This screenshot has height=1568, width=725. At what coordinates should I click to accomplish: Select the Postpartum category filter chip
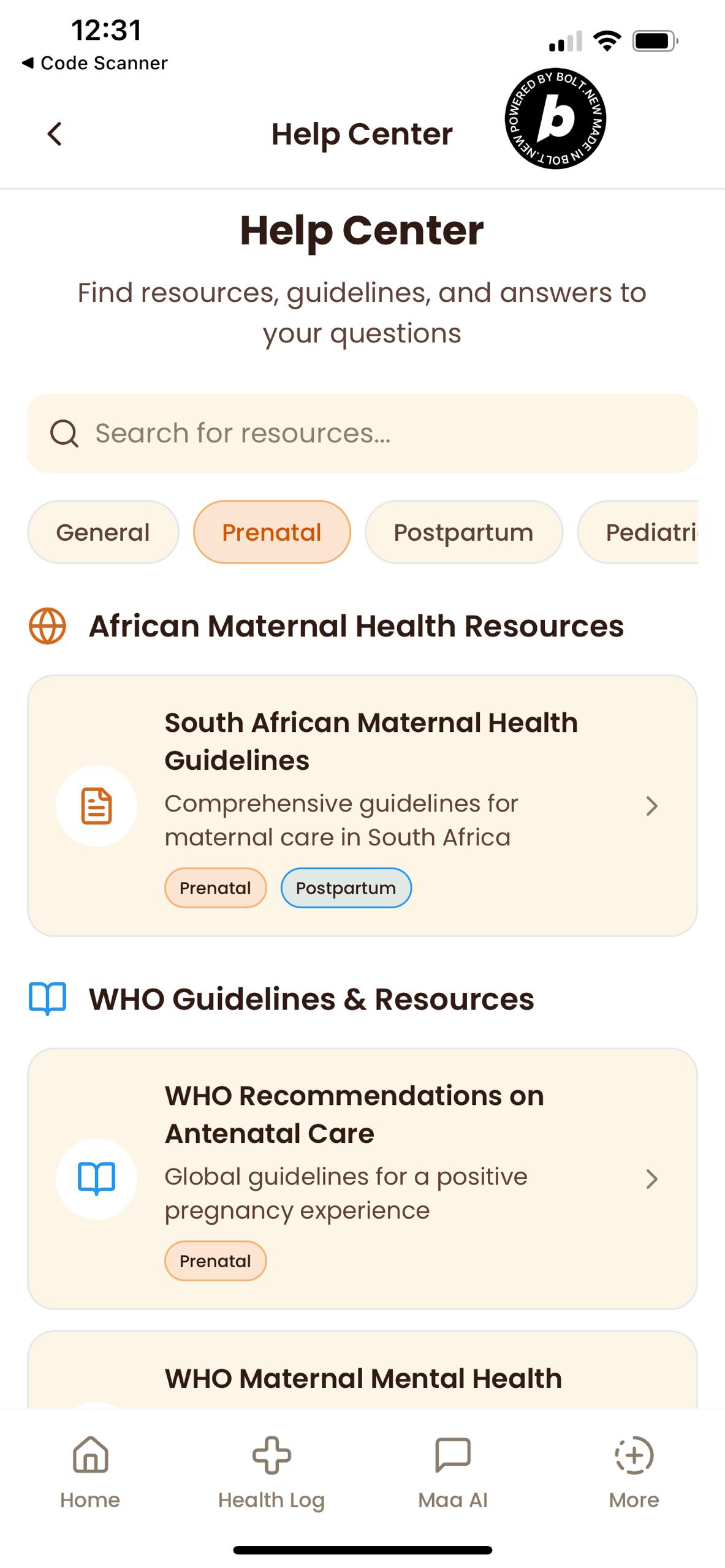tap(464, 532)
